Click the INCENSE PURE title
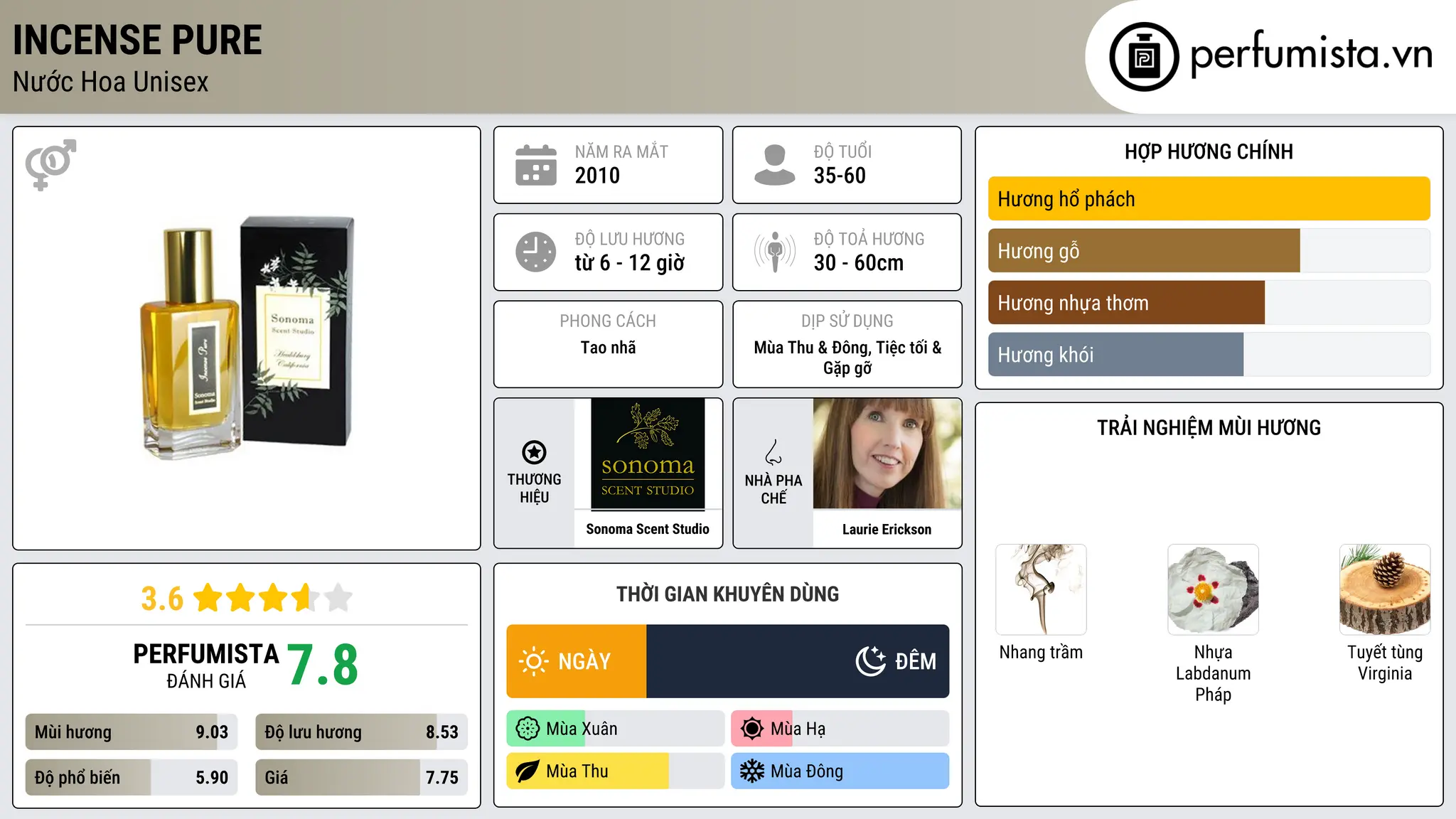 click(x=137, y=40)
